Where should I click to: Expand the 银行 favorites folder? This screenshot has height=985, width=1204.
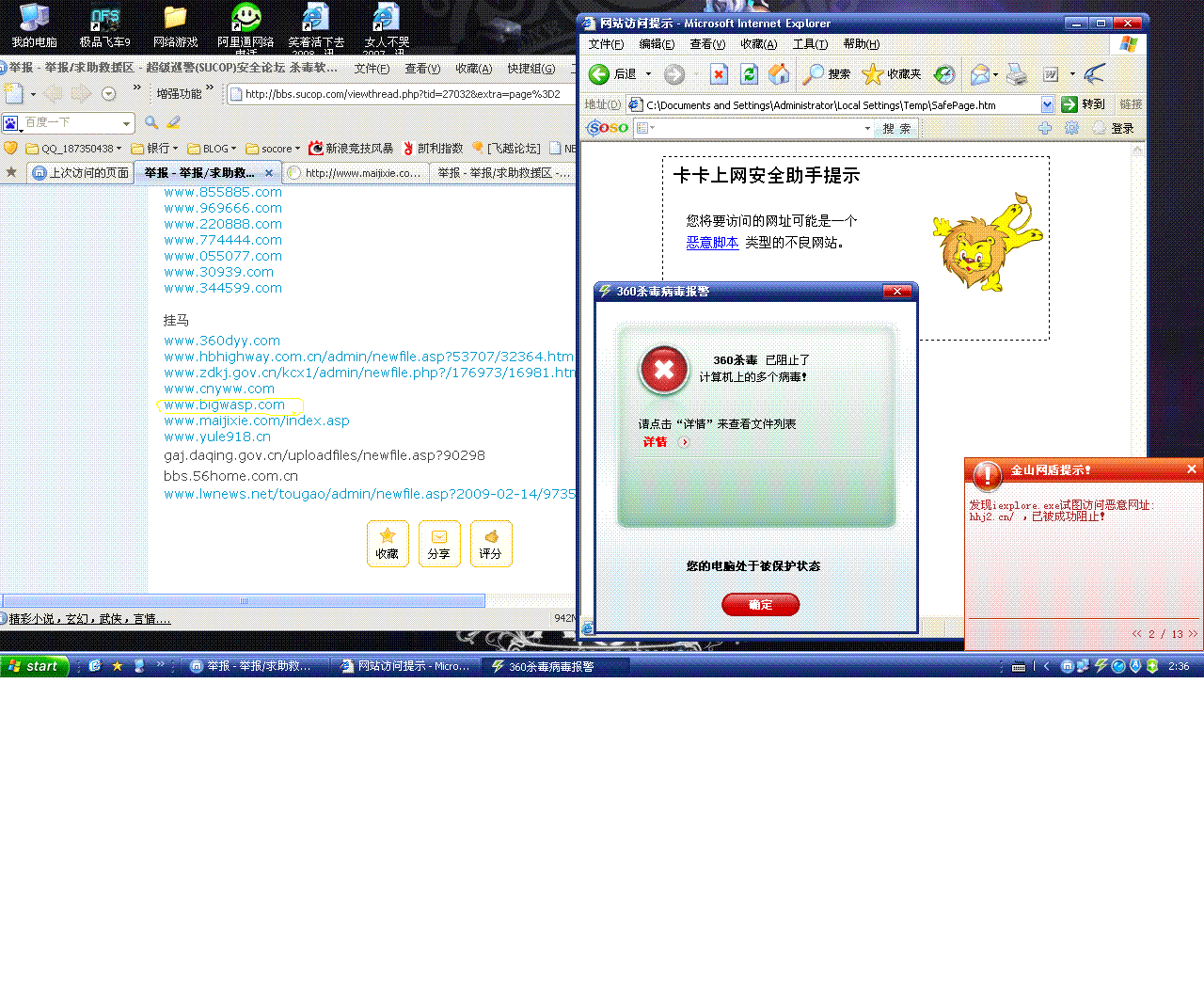(154, 149)
